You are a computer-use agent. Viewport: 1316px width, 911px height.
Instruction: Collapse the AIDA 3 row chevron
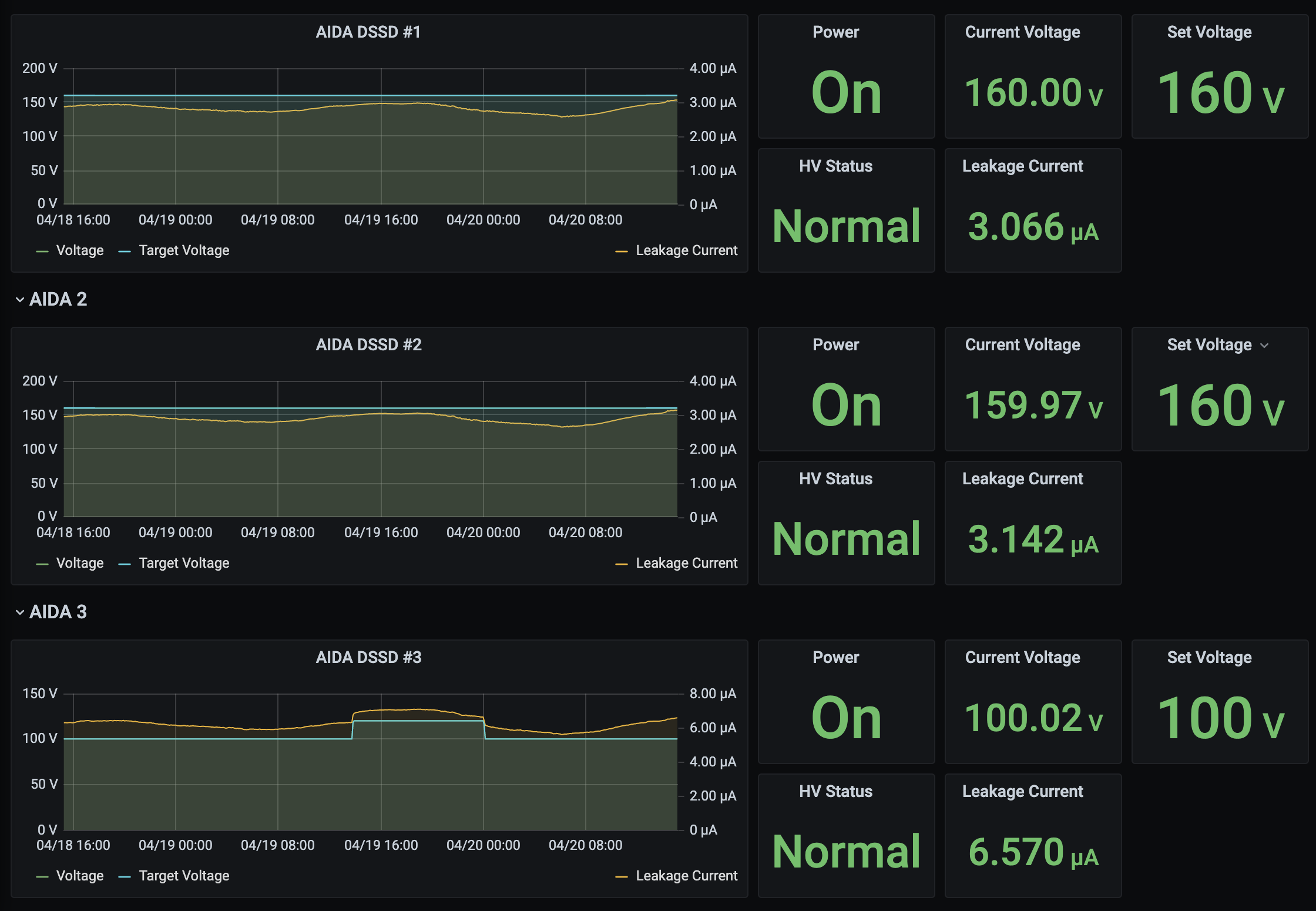pos(20,612)
